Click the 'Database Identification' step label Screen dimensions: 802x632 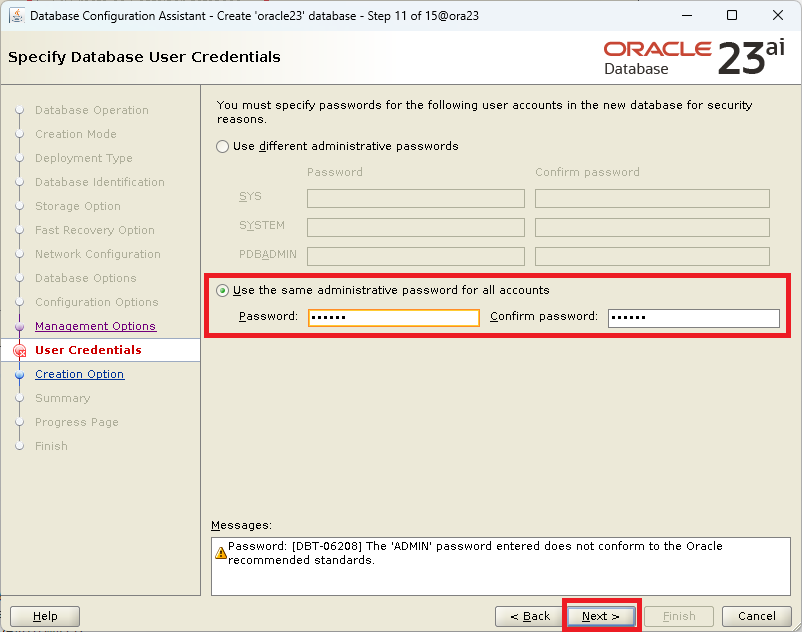100,183
